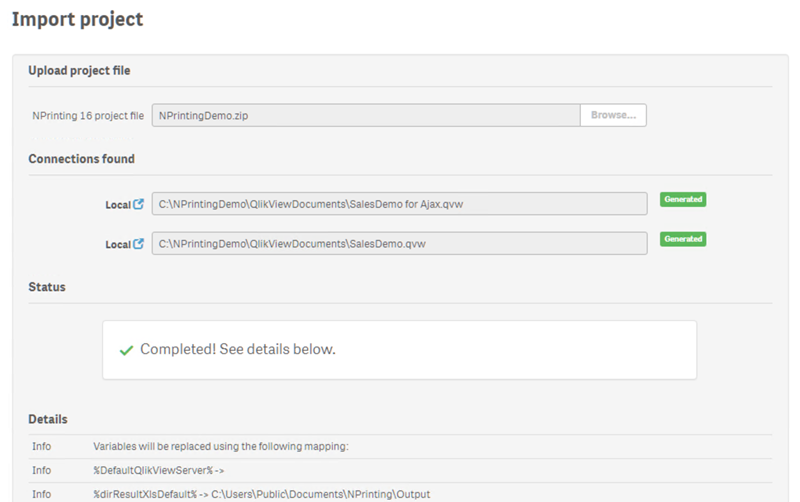Select the %DefaultQlikViewServer% details row

point(147,470)
